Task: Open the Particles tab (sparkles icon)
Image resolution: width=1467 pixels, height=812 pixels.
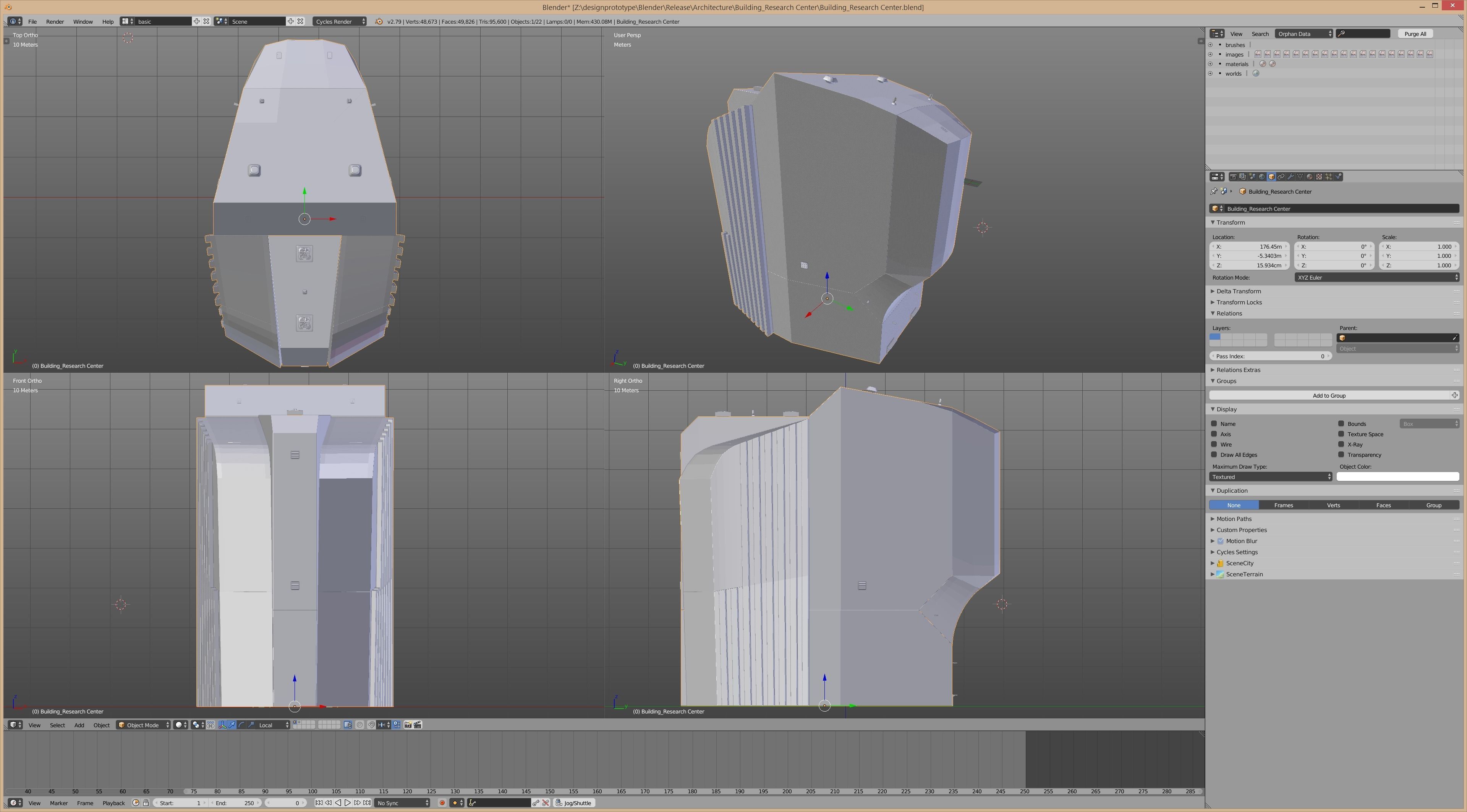Action: coord(1329,176)
